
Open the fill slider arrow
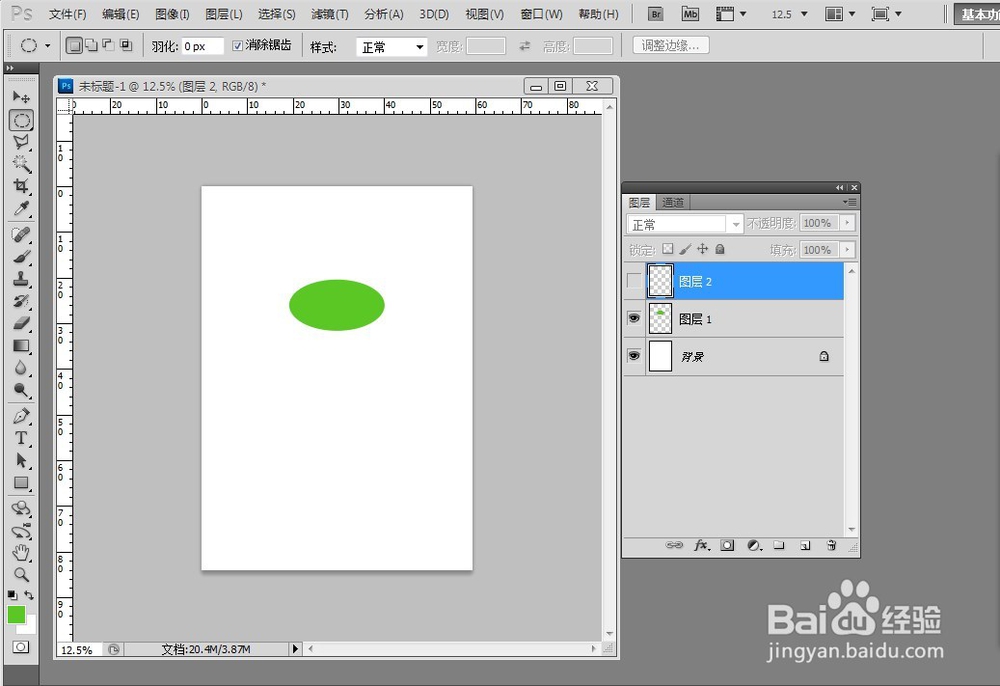click(x=847, y=250)
